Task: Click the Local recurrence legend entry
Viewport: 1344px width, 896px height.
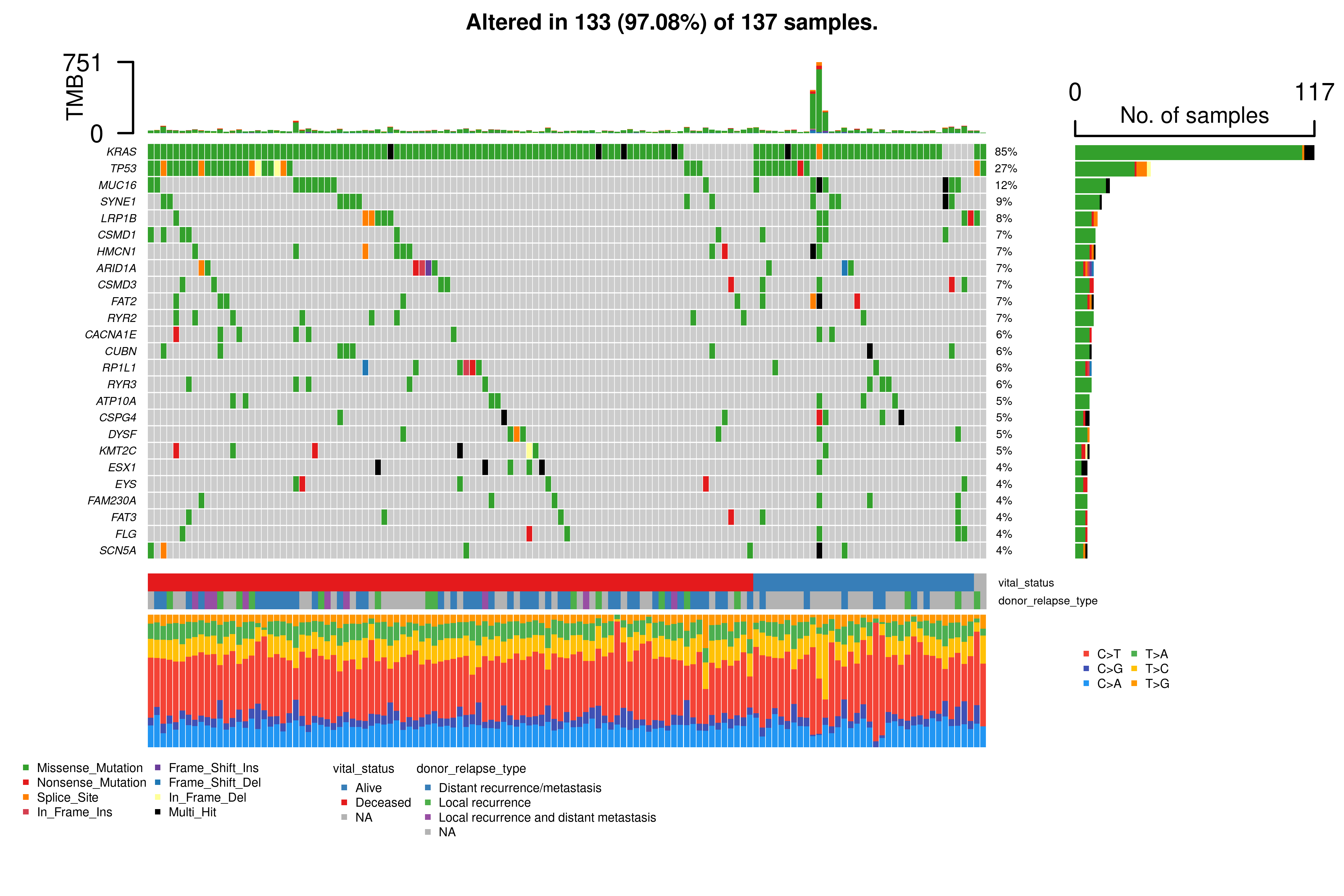Action: coord(484,803)
